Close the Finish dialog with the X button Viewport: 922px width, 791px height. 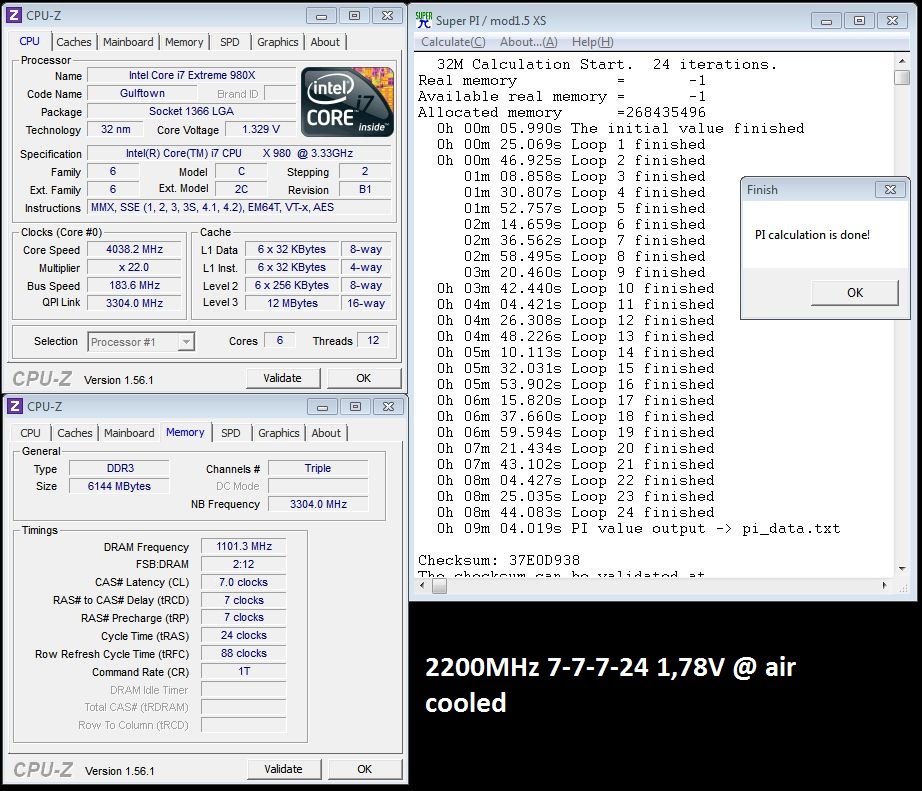[x=890, y=189]
